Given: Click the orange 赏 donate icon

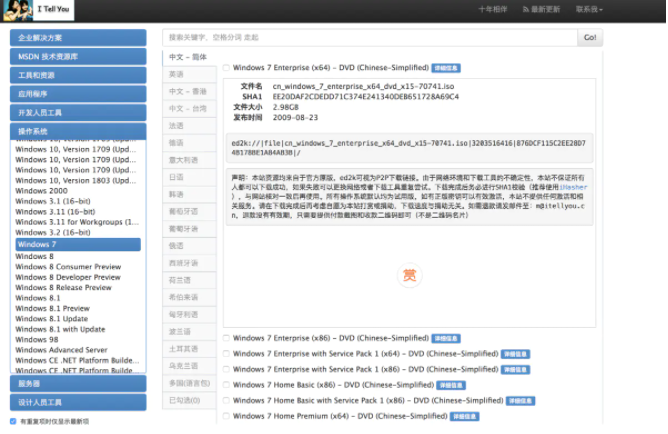Looking at the screenshot, I should coord(408,275).
